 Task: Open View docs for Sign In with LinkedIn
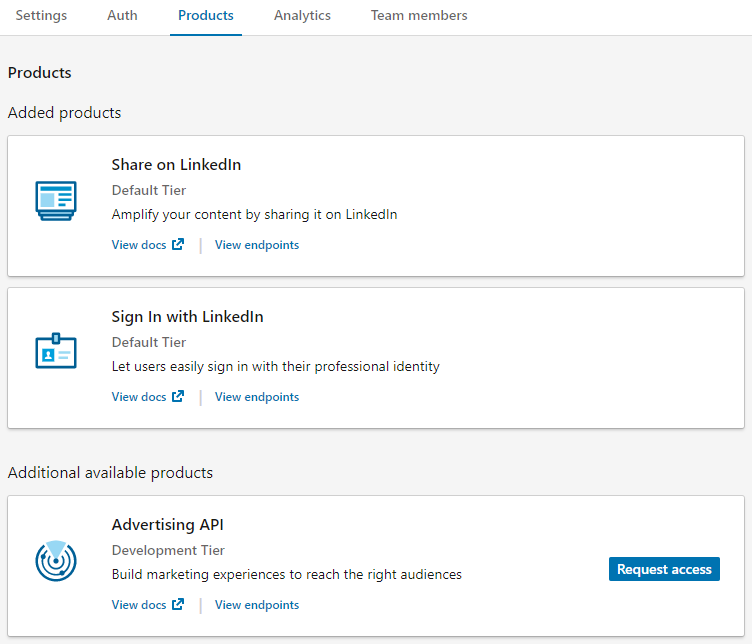(139, 397)
